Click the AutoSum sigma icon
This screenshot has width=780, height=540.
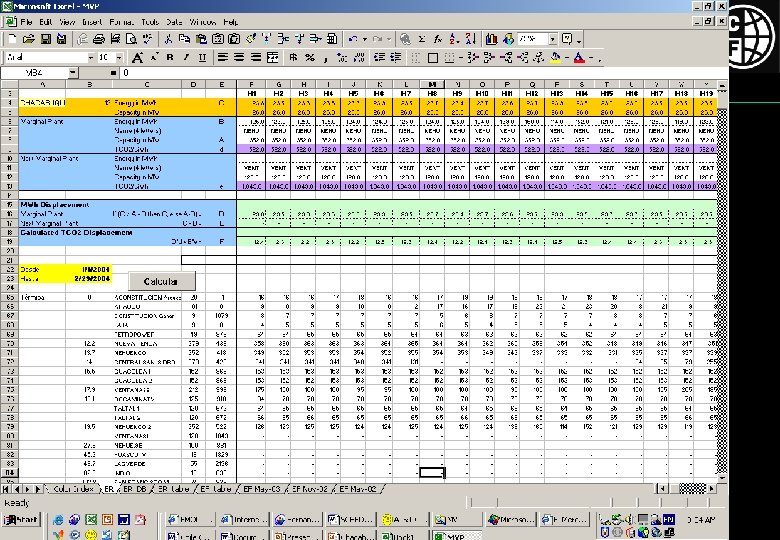[424, 38]
